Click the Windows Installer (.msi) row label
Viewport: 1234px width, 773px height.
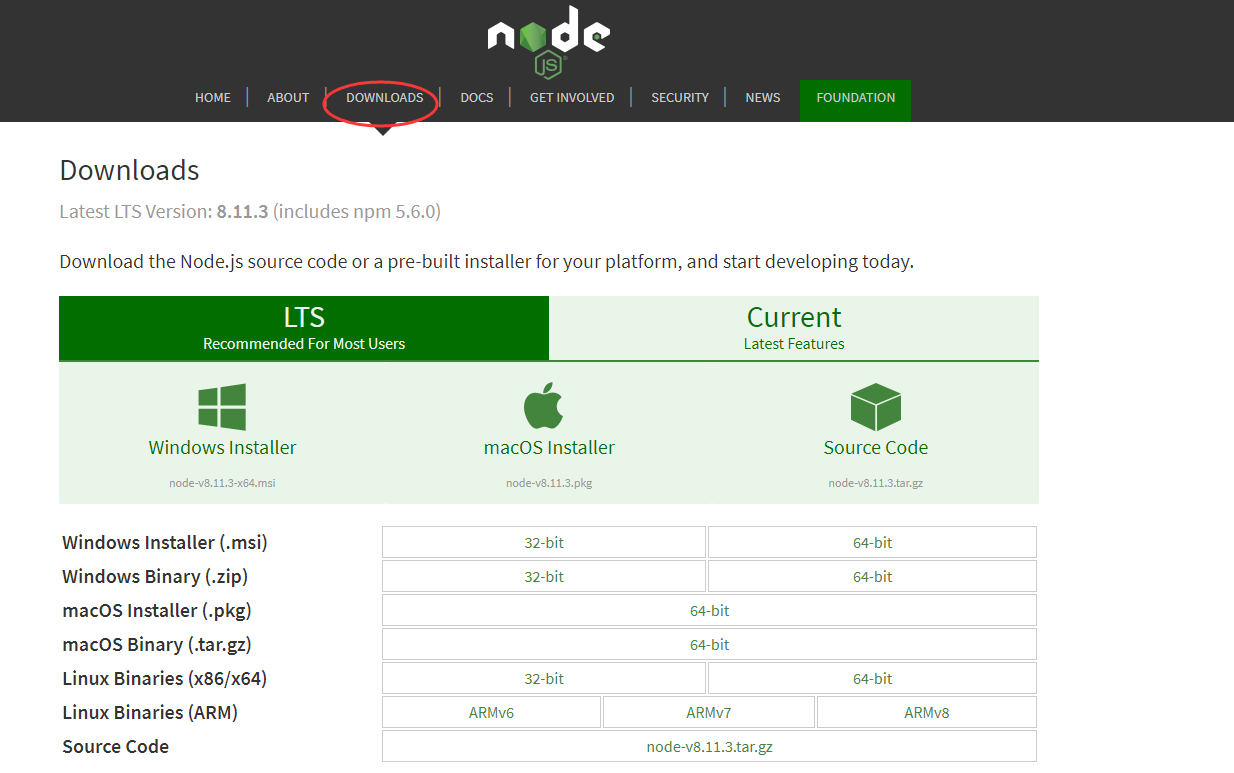pos(165,542)
